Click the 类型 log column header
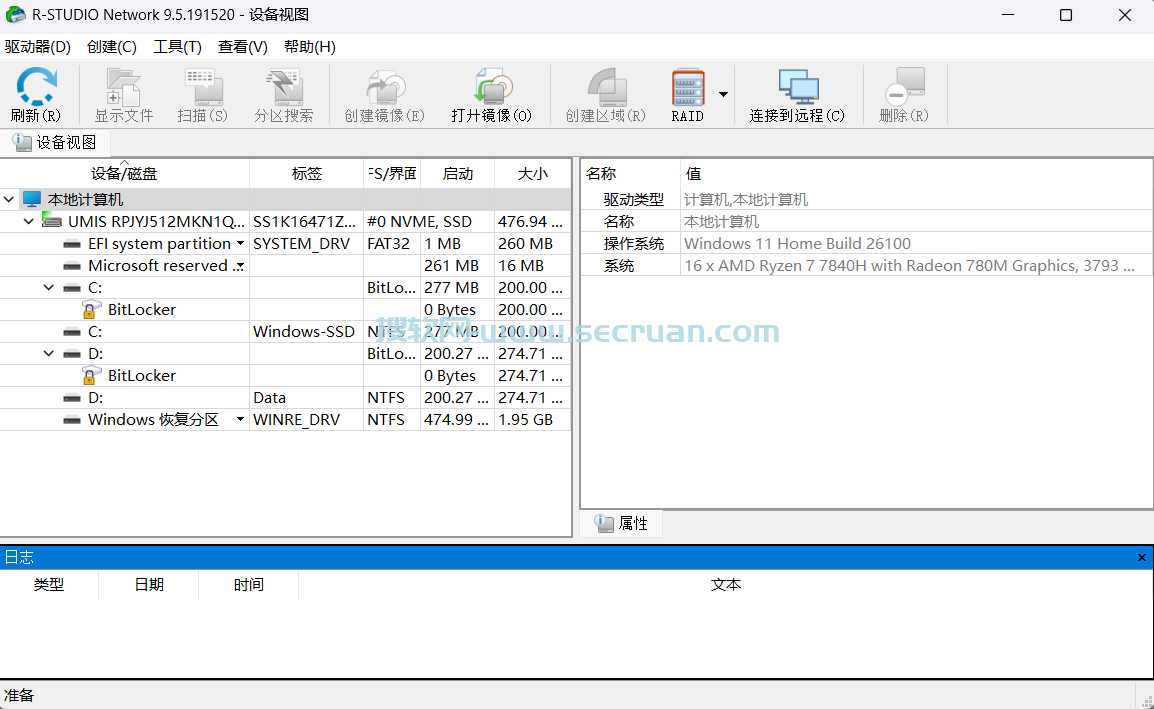 [x=49, y=585]
